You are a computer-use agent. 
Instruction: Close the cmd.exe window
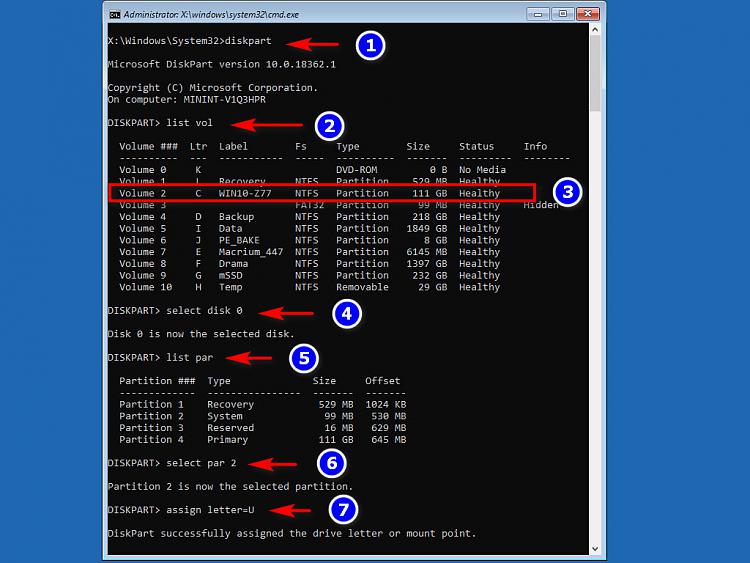(588, 14)
